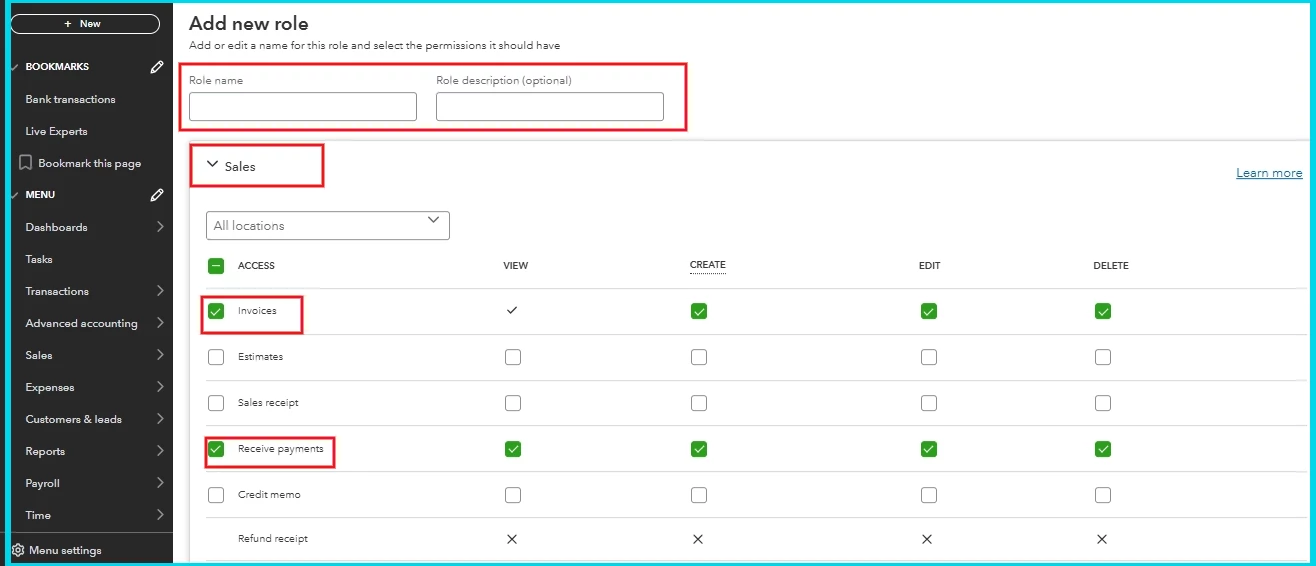Screen dimensions: 1316x566
Task: Click the Role name input field
Action: tap(303, 107)
